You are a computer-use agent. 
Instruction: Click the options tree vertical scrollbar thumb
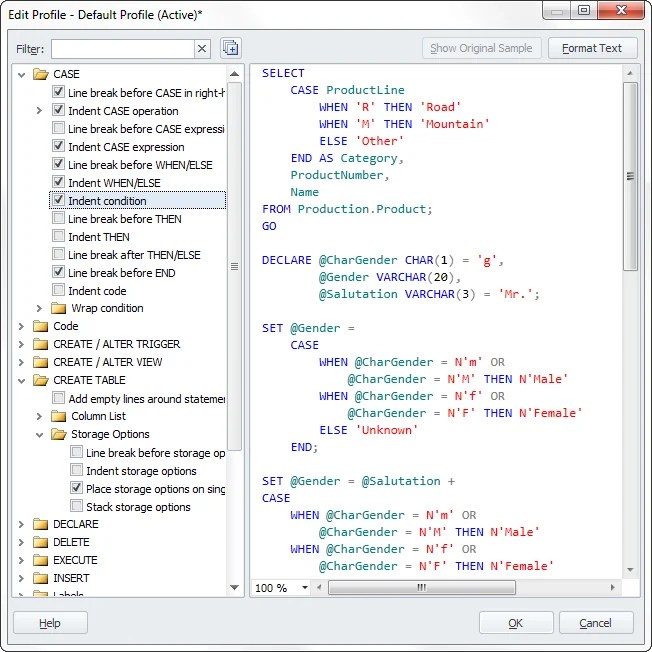[235, 266]
